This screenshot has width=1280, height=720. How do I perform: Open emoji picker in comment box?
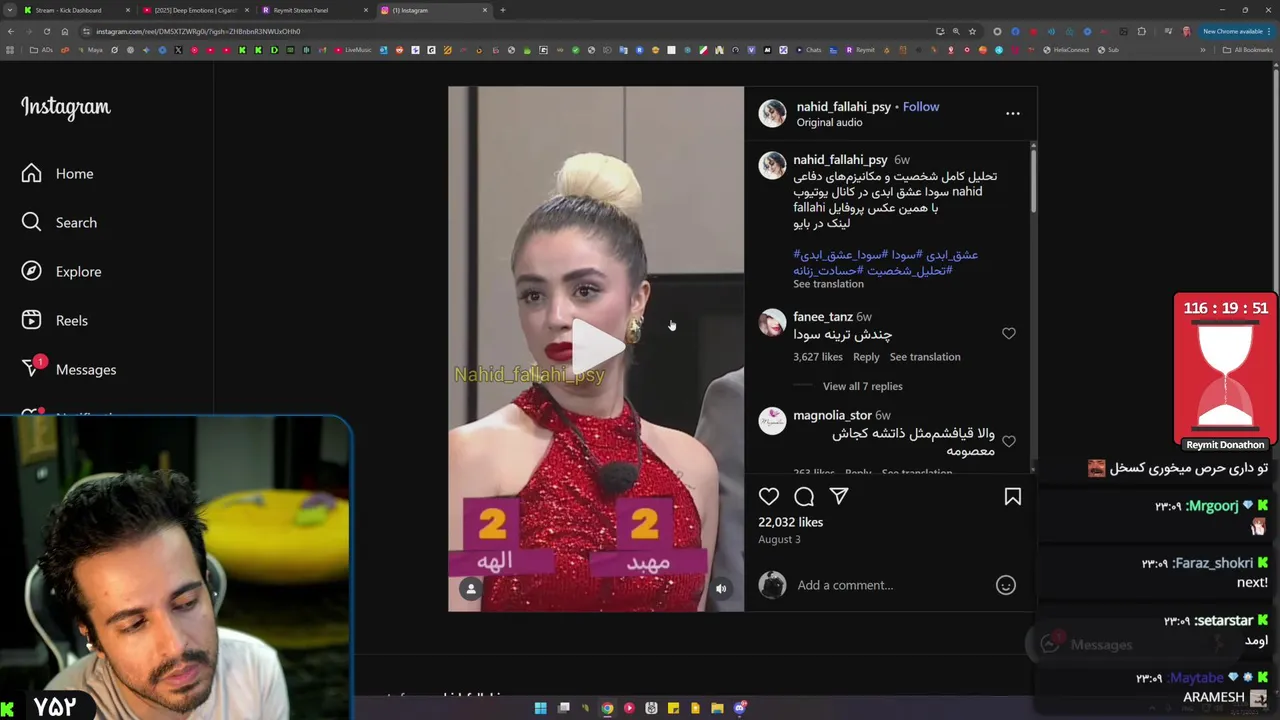[x=1006, y=586]
